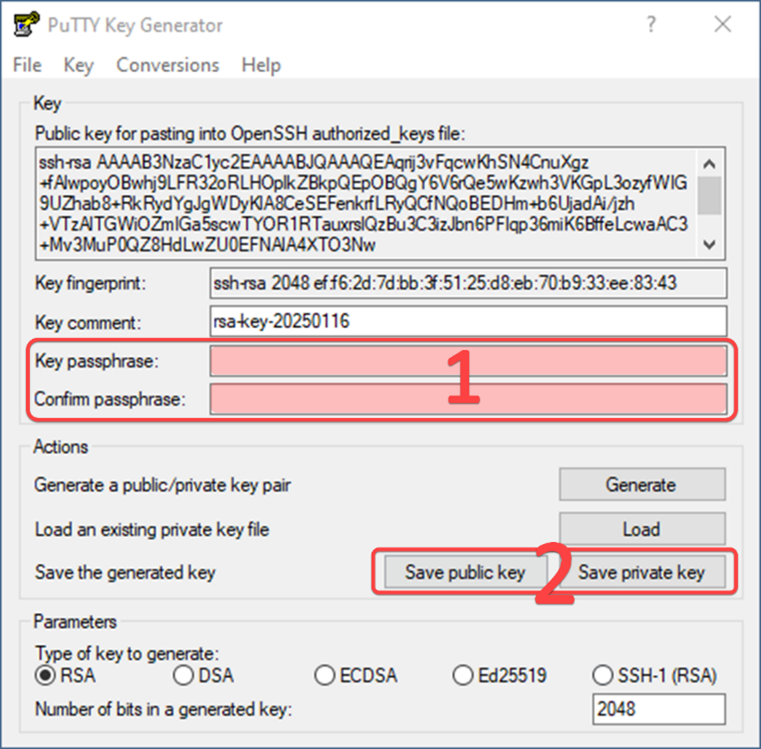Click the Key comment field
Image resolution: width=761 pixels, height=749 pixels.
468,321
